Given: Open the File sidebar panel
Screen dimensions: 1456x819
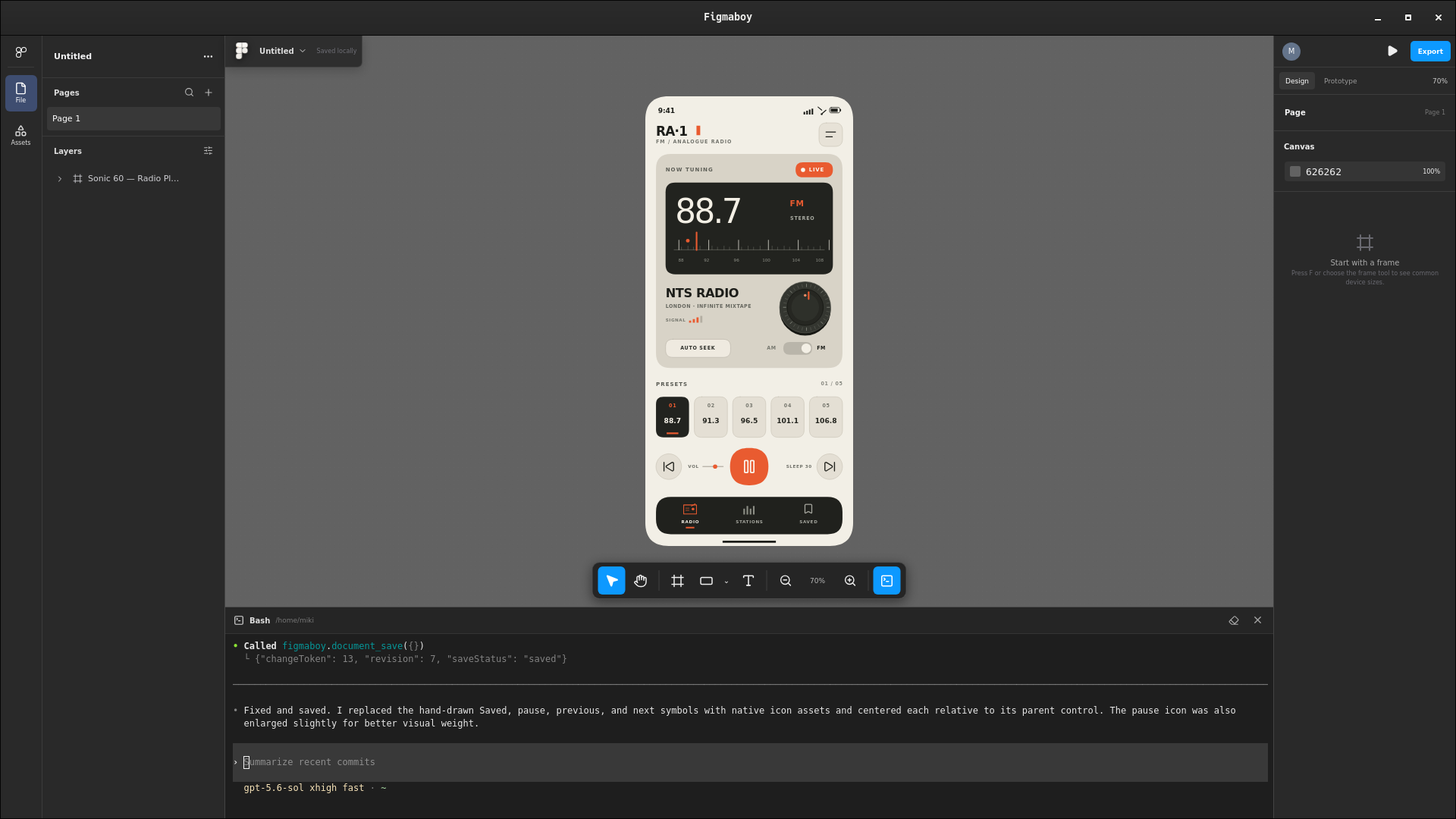Looking at the screenshot, I should 20,93.
